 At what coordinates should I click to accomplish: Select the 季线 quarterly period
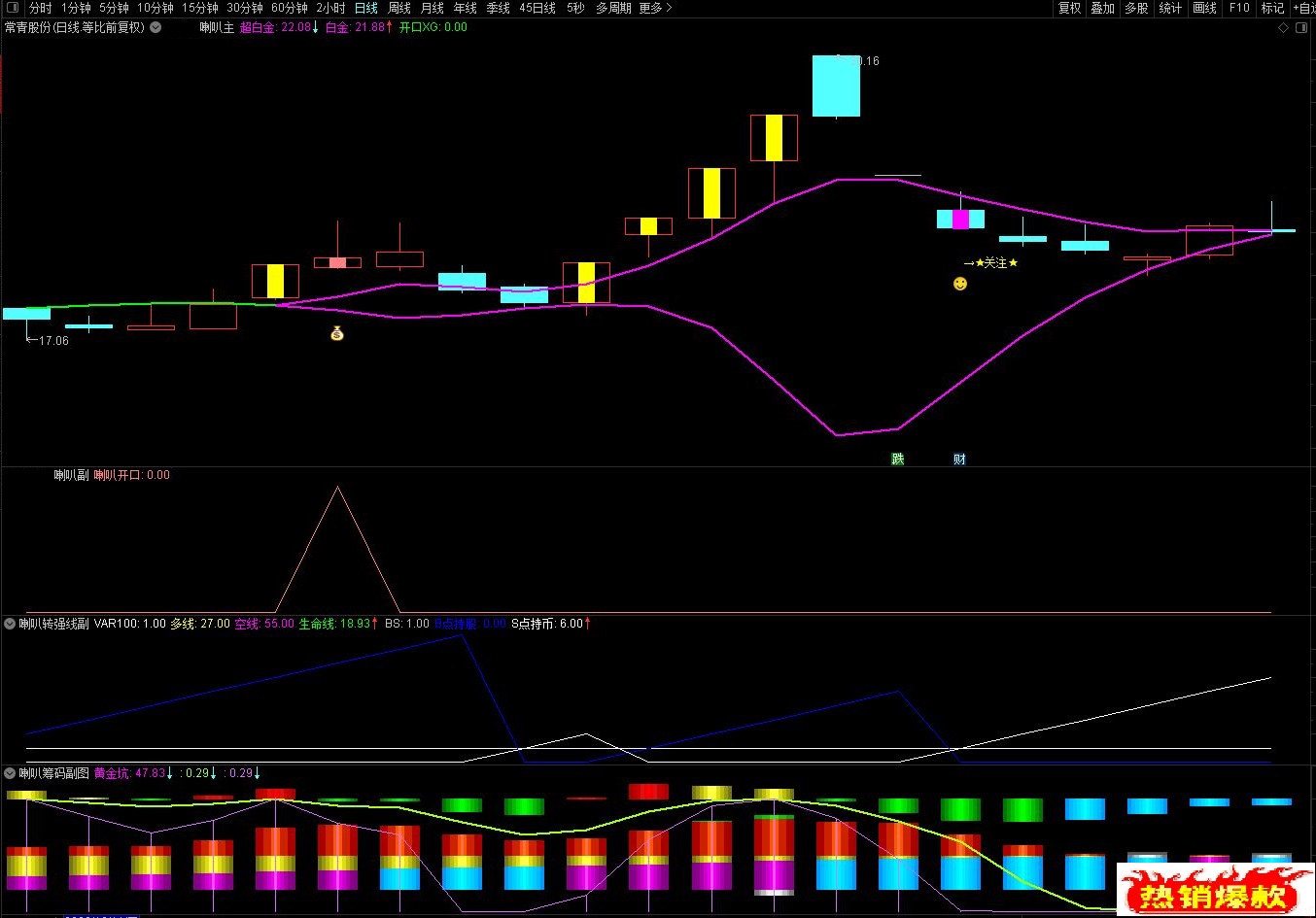point(499,8)
